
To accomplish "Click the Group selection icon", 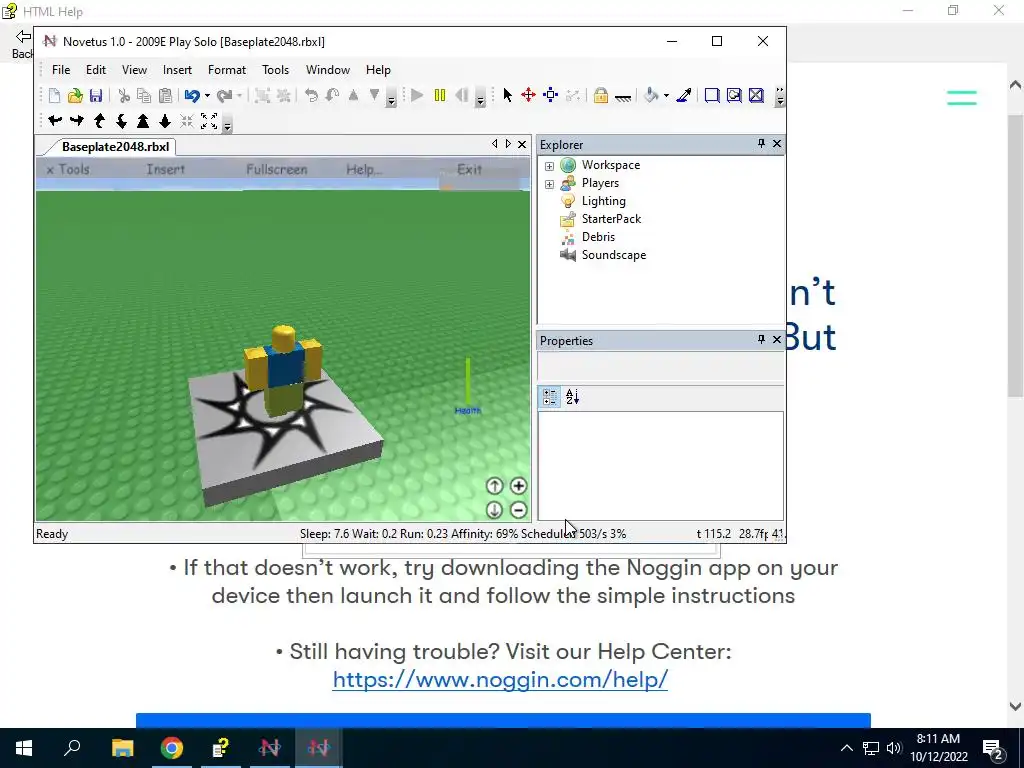I will pos(263,96).
